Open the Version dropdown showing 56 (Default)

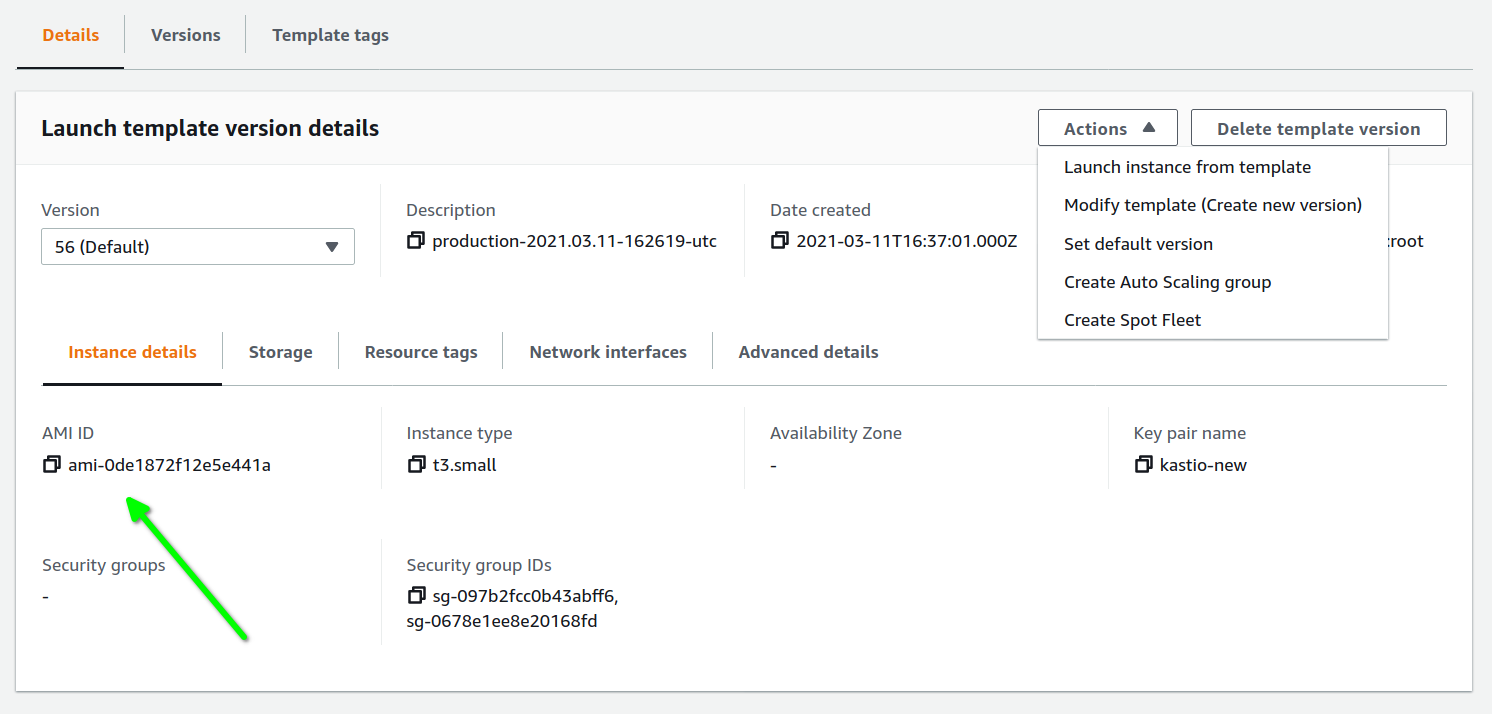(197, 247)
